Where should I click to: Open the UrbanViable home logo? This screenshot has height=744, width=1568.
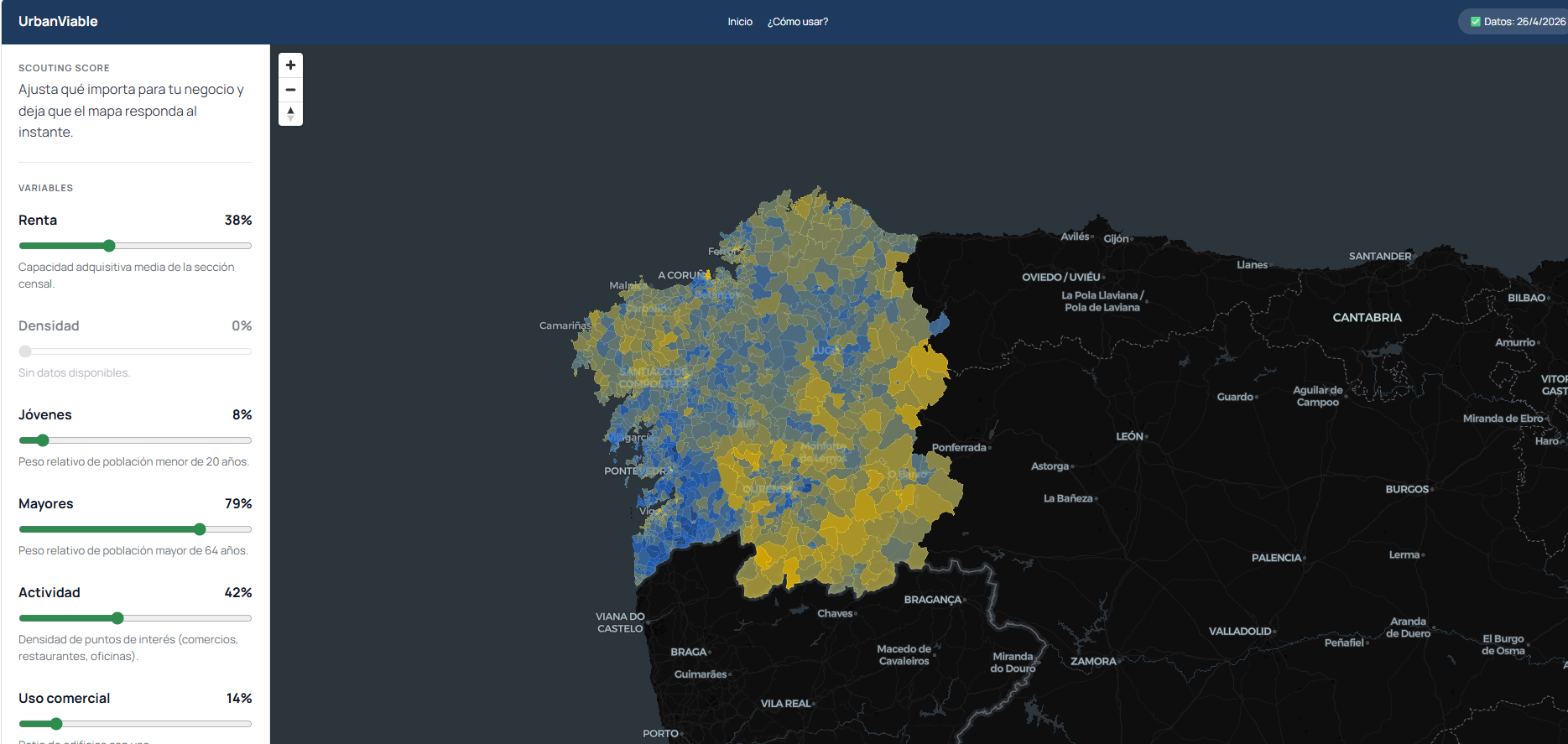pos(58,22)
